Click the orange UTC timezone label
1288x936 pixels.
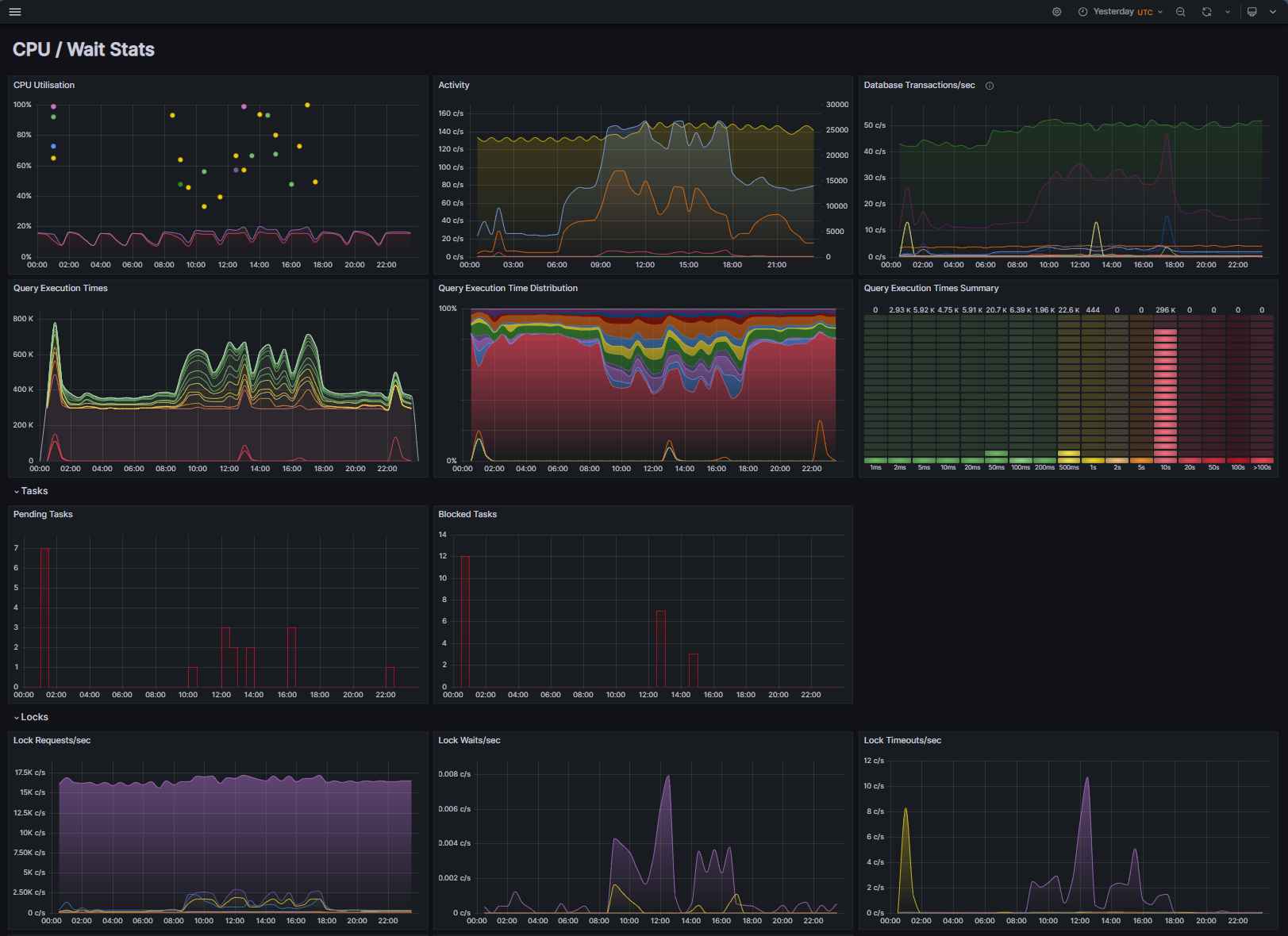pyautogui.click(x=1144, y=13)
